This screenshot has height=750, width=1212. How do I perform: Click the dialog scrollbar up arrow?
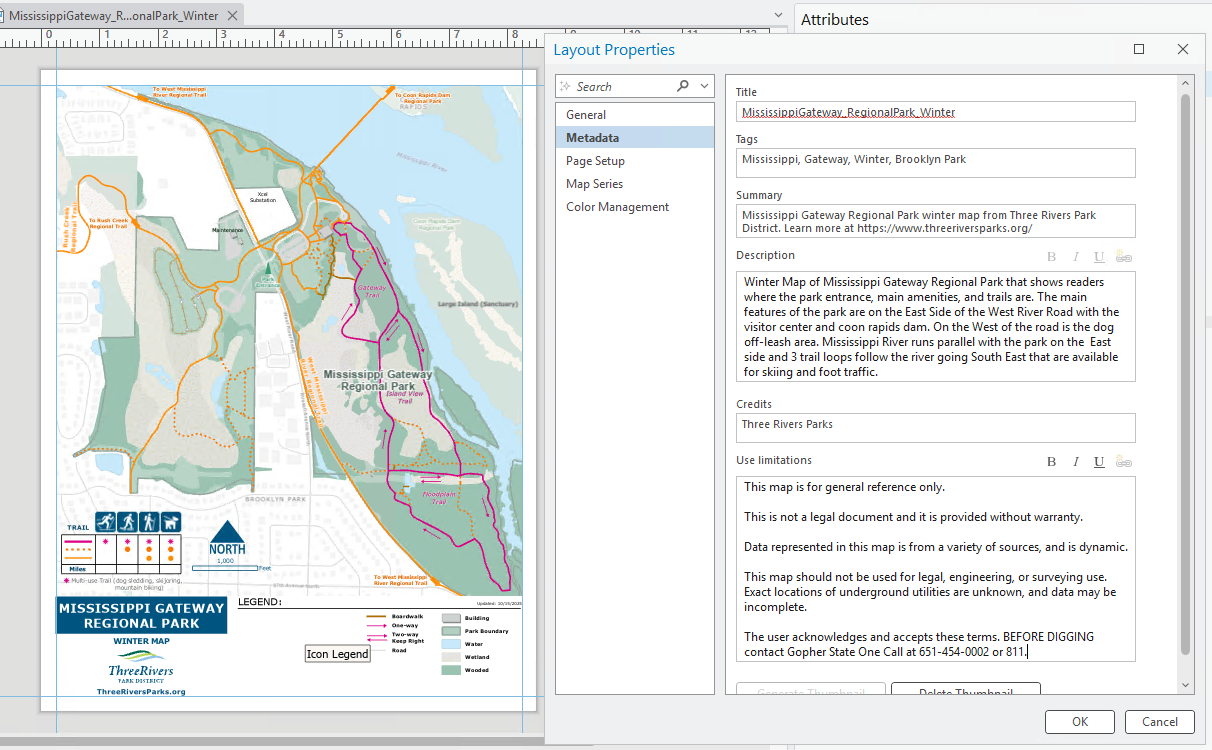click(x=1186, y=84)
